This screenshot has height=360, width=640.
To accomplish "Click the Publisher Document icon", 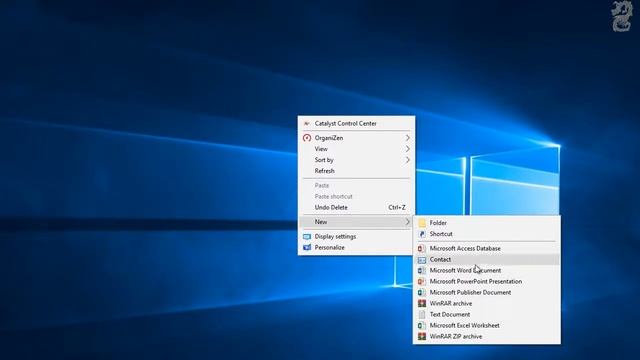I will (x=422, y=292).
